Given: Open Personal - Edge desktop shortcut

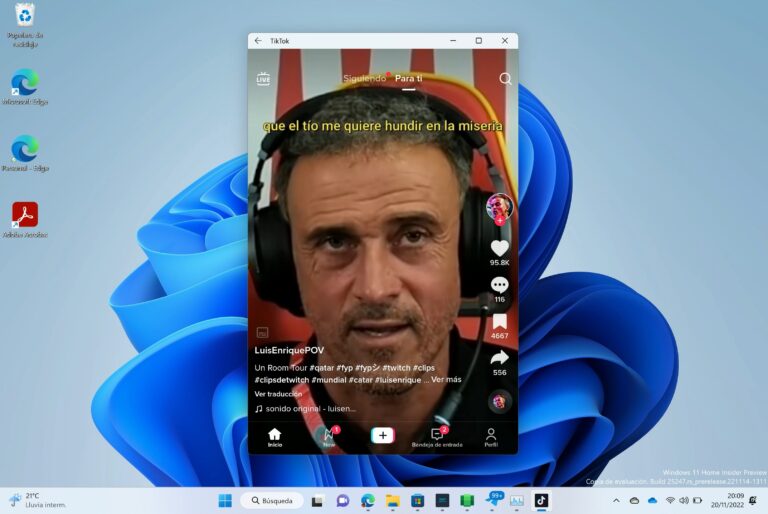Looking at the screenshot, I should tap(25, 153).
